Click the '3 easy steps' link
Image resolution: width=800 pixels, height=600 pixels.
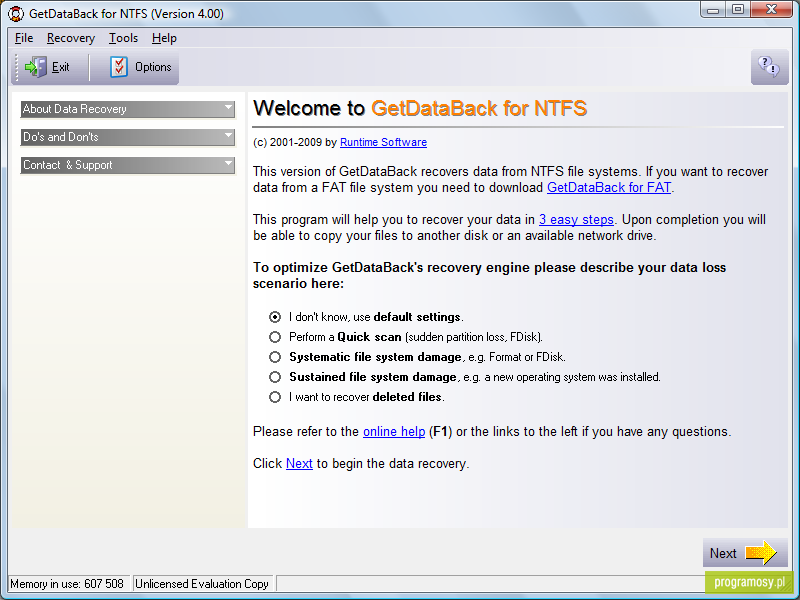(576, 219)
